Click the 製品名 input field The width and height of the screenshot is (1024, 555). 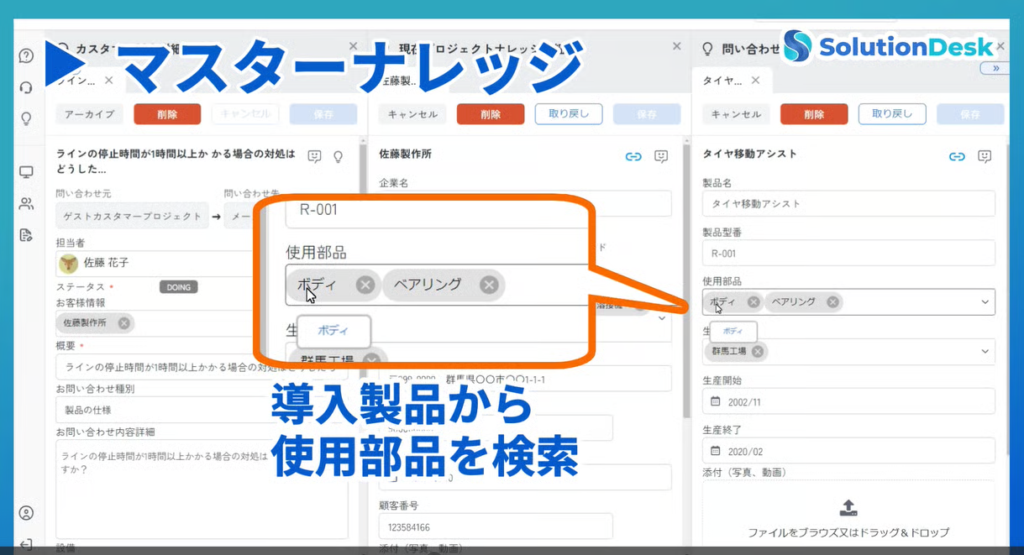point(848,203)
